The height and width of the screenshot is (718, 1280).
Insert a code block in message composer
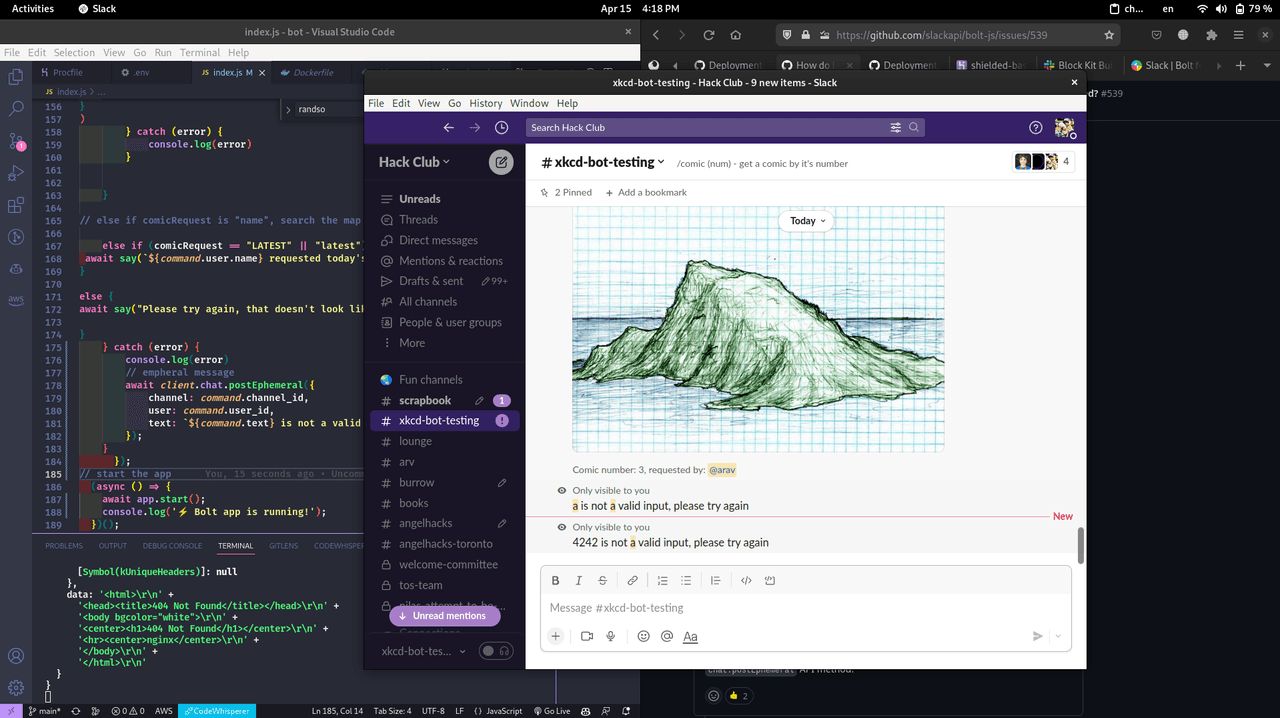[x=770, y=580]
